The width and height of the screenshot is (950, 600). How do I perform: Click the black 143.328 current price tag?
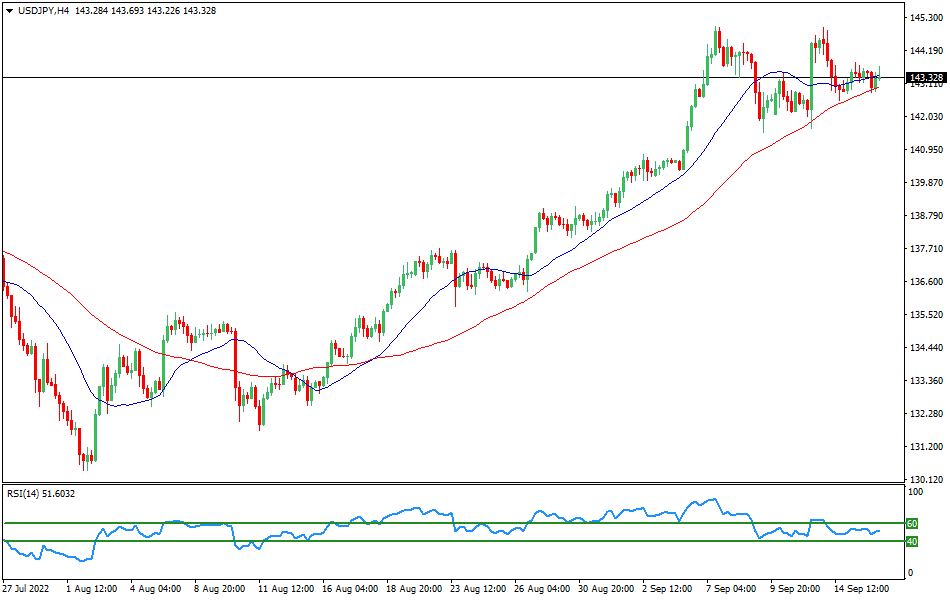pyautogui.click(x=925, y=77)
